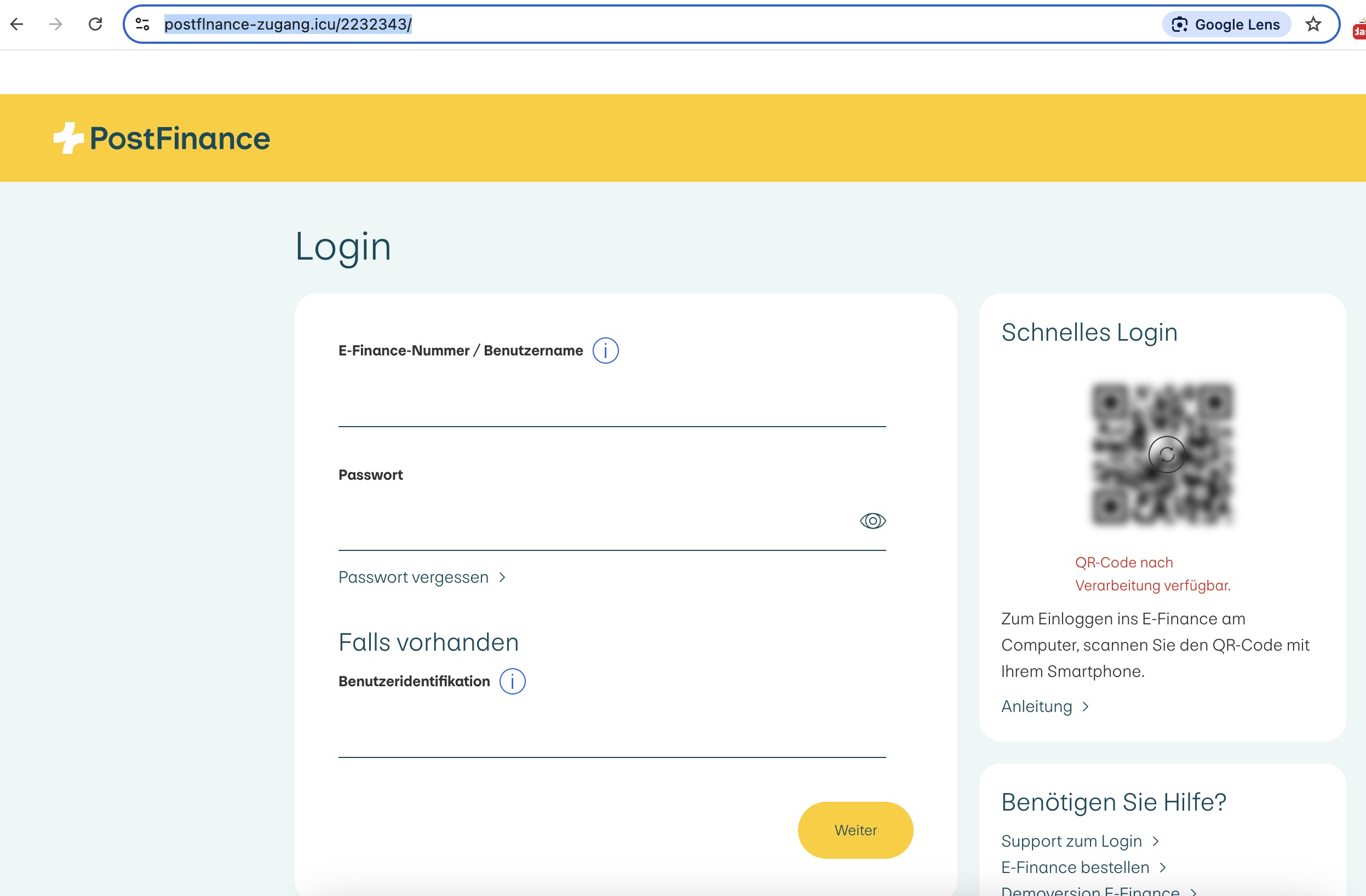Click the PostFinance logo in header
This screenshot has height=896, width=1366.
162,139
